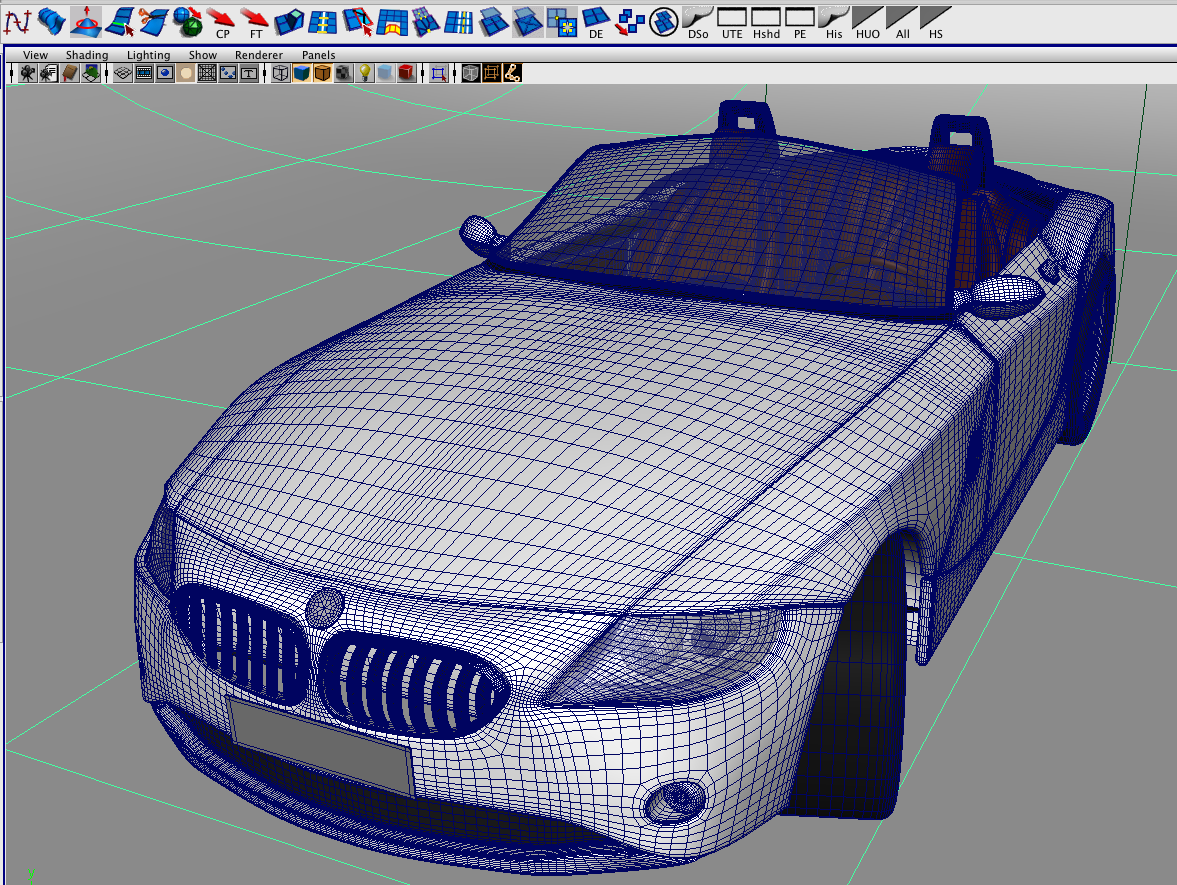
Task: Open the Show panel menu
Action: (203, 55)
